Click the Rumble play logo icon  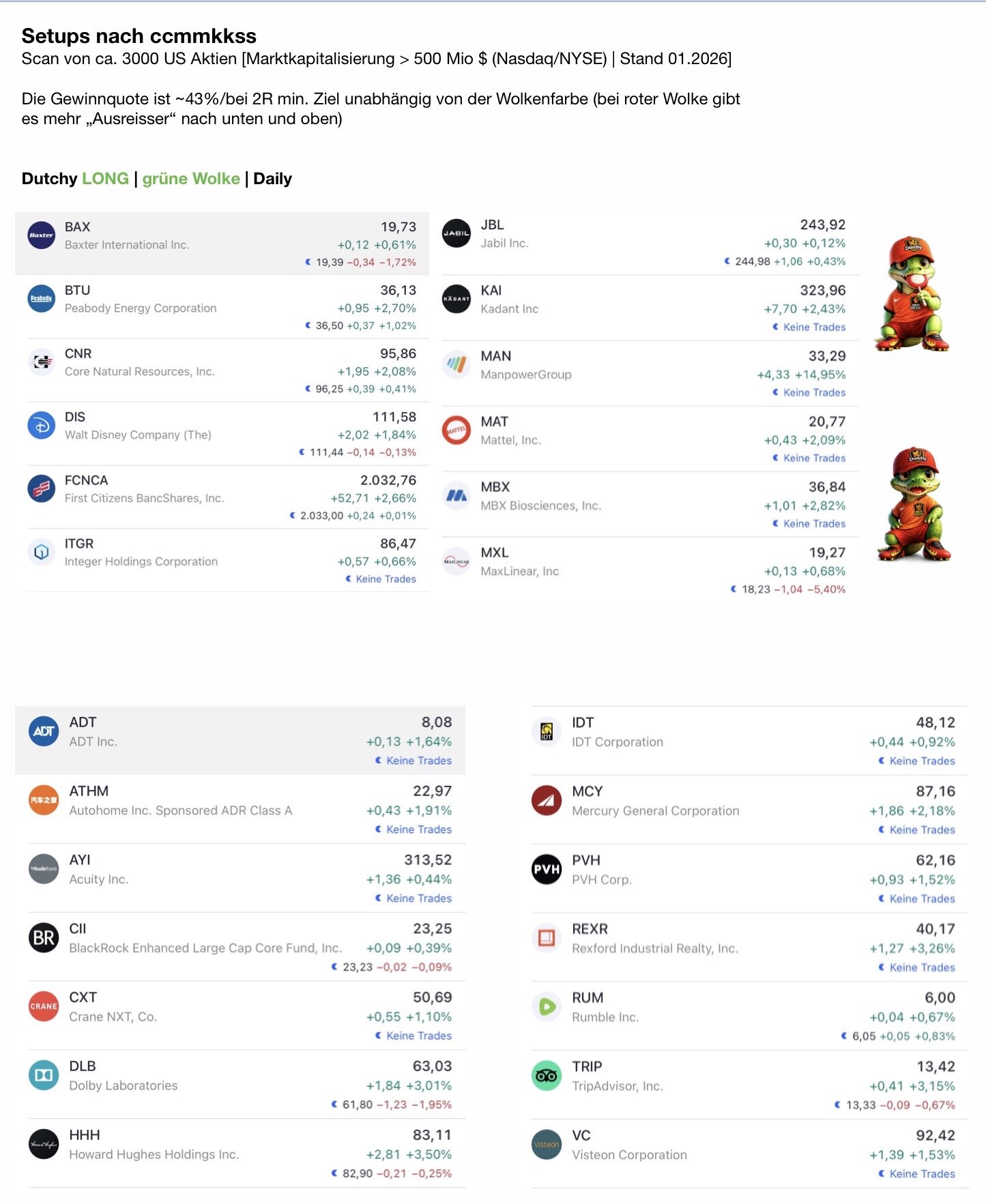(547, 1007)
